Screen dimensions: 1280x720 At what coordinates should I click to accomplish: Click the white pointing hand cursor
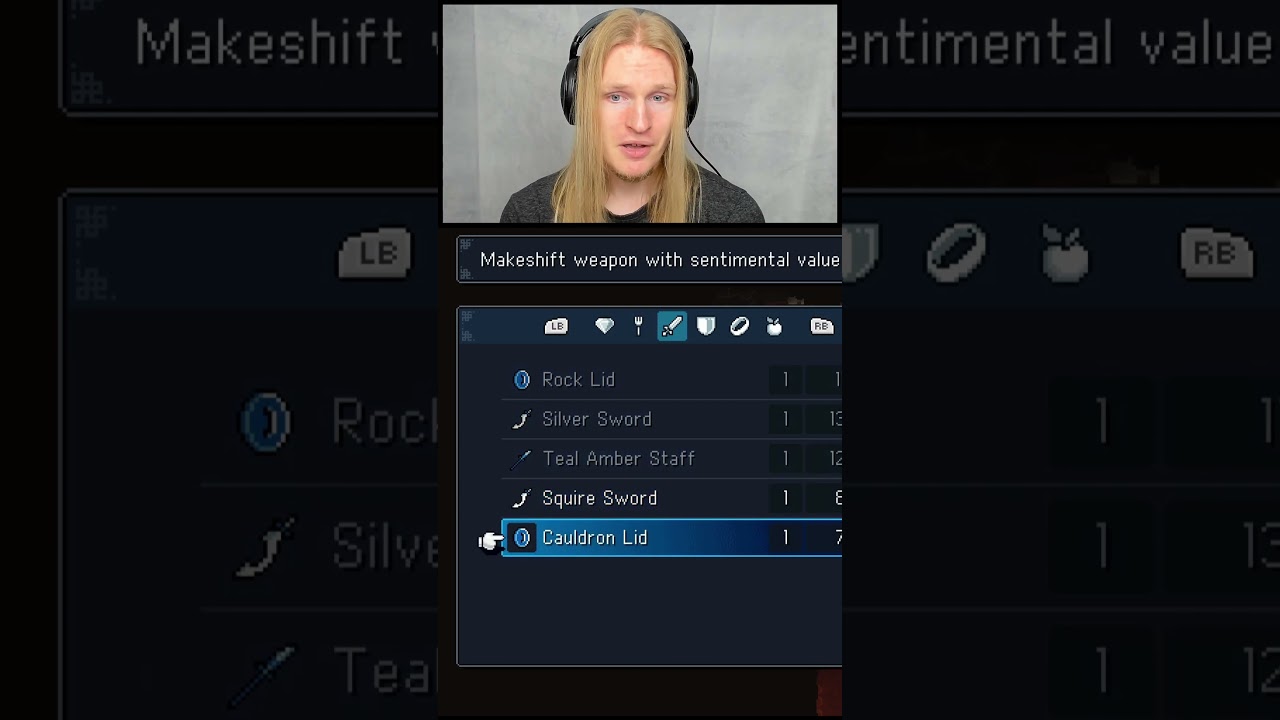tap(490, 541)
